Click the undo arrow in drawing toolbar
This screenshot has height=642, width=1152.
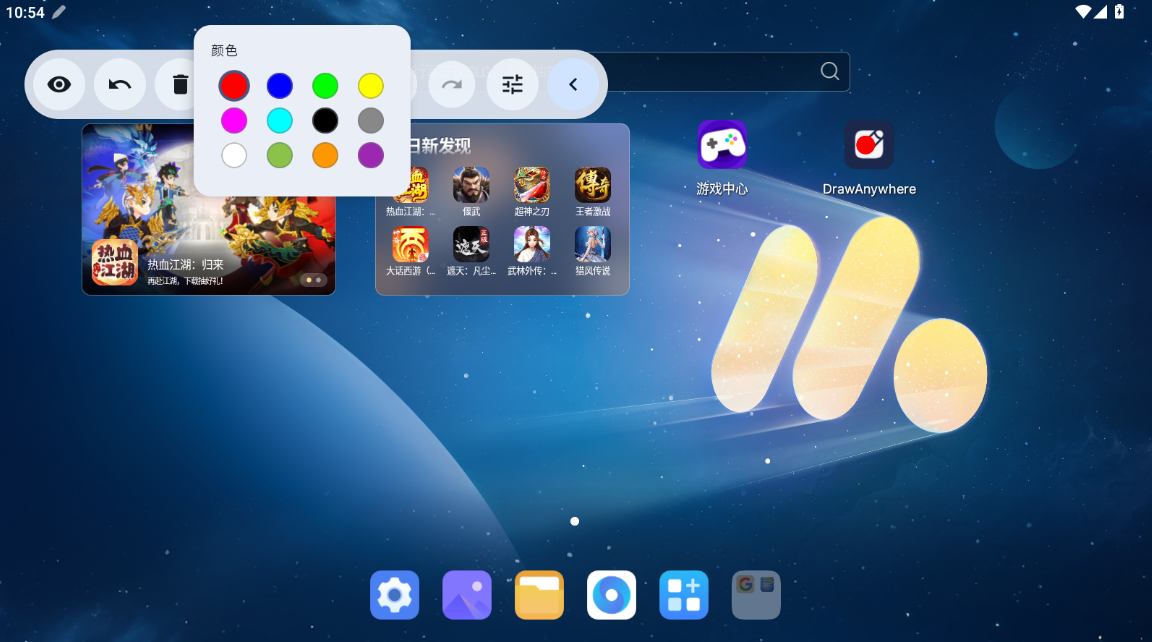[120, 85]
